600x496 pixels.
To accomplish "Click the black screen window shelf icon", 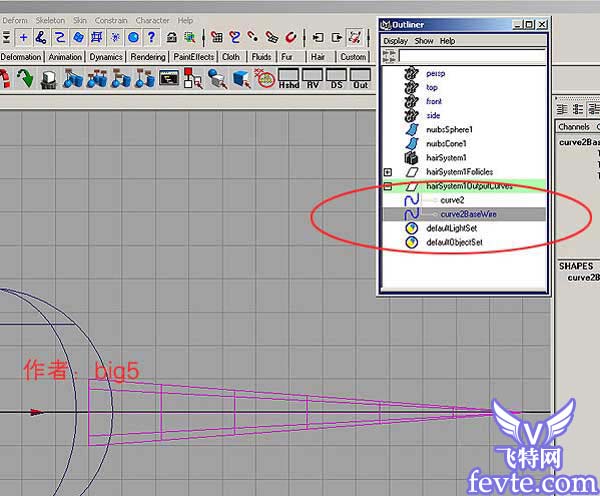I will click(169, 78).
